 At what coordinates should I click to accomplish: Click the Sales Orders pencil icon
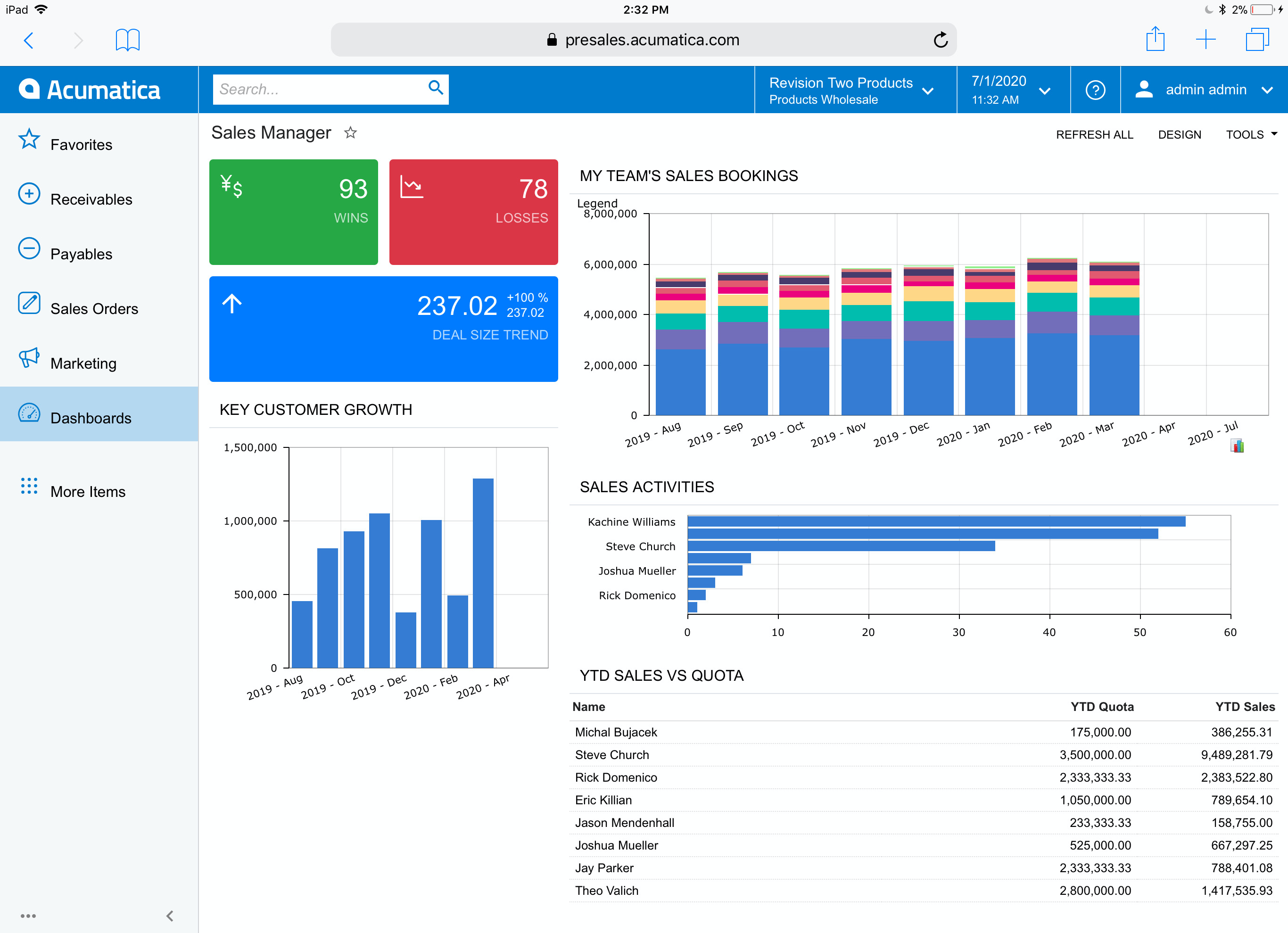click(x=29, y=303)
